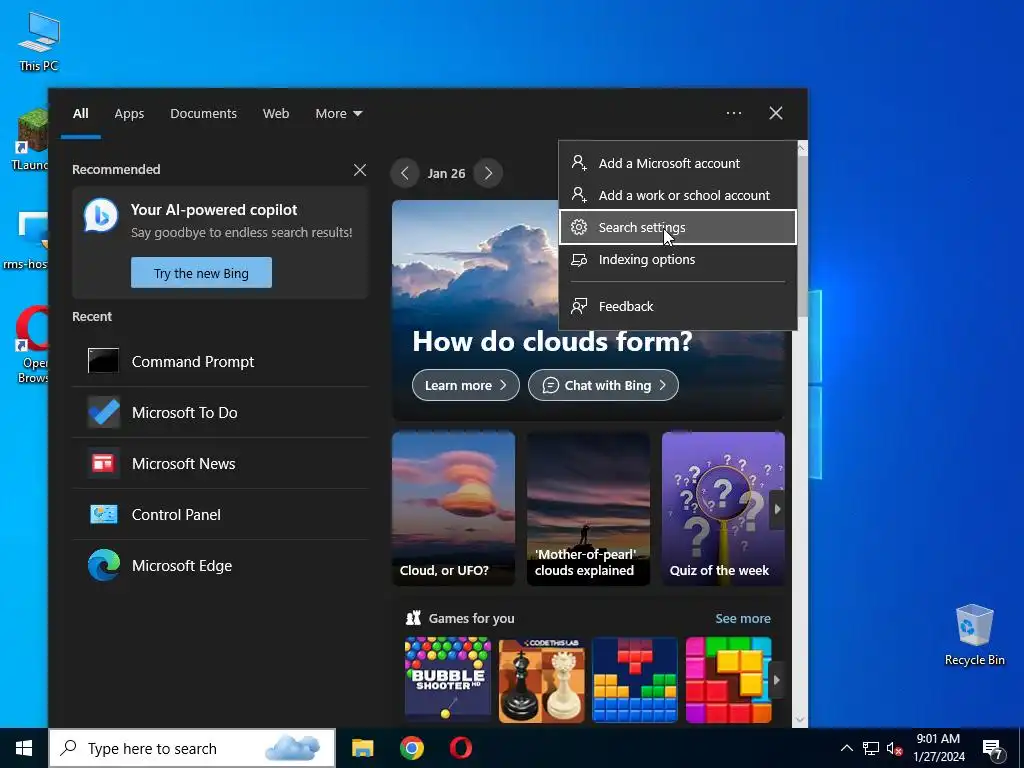The width and height of the screenshot is (1024, 768).
Task: Launch Microsoft To Do from Recent
Action: [220, 412]
